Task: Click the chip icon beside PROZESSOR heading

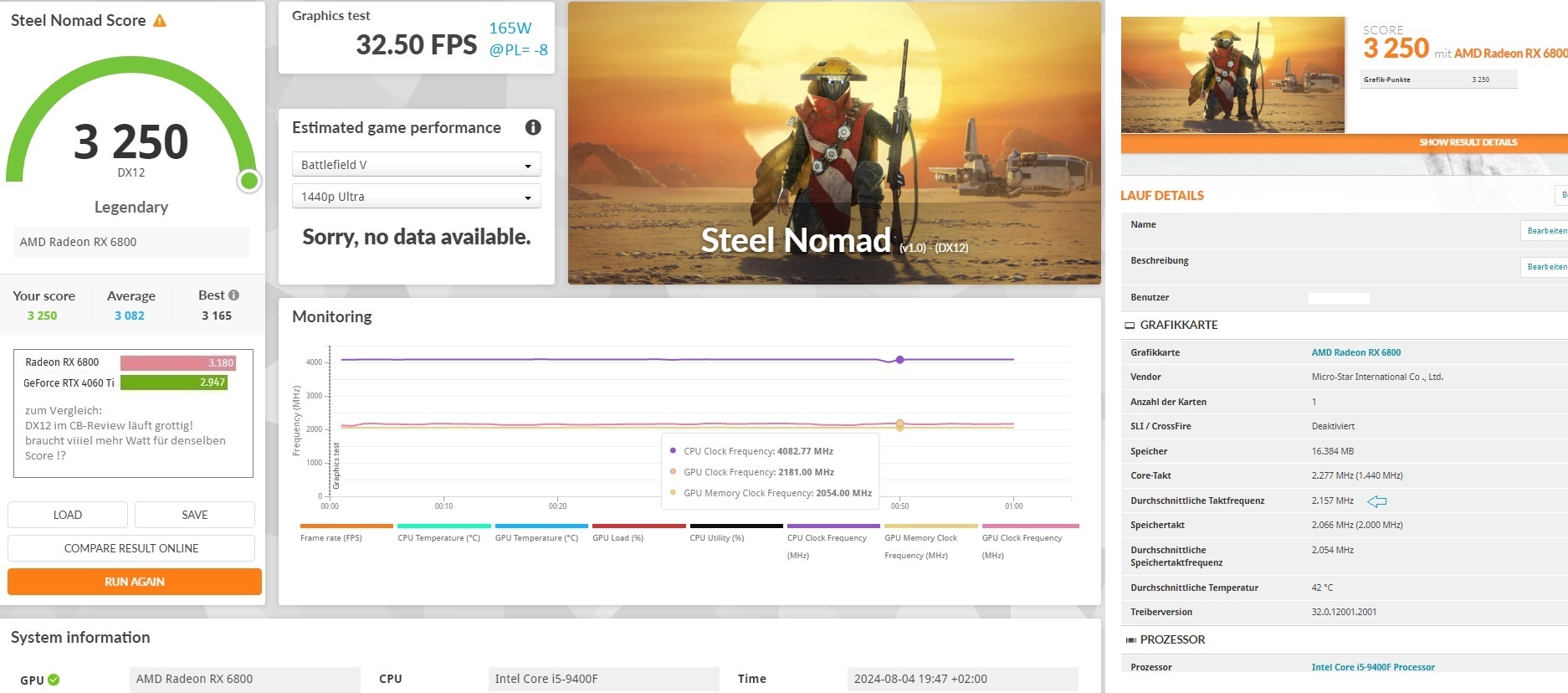Action: click(1130, 639)
